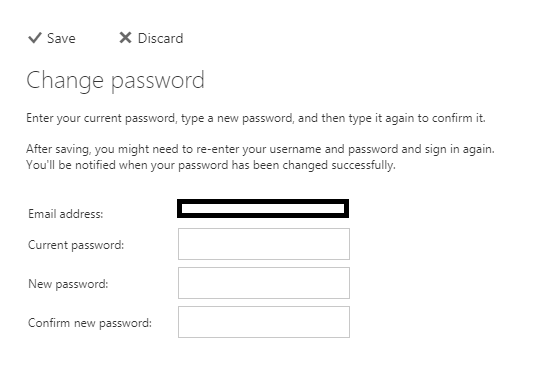Screen dimensions: 554x390
Task: Click the Discard X icon
Action: [125, 37]
